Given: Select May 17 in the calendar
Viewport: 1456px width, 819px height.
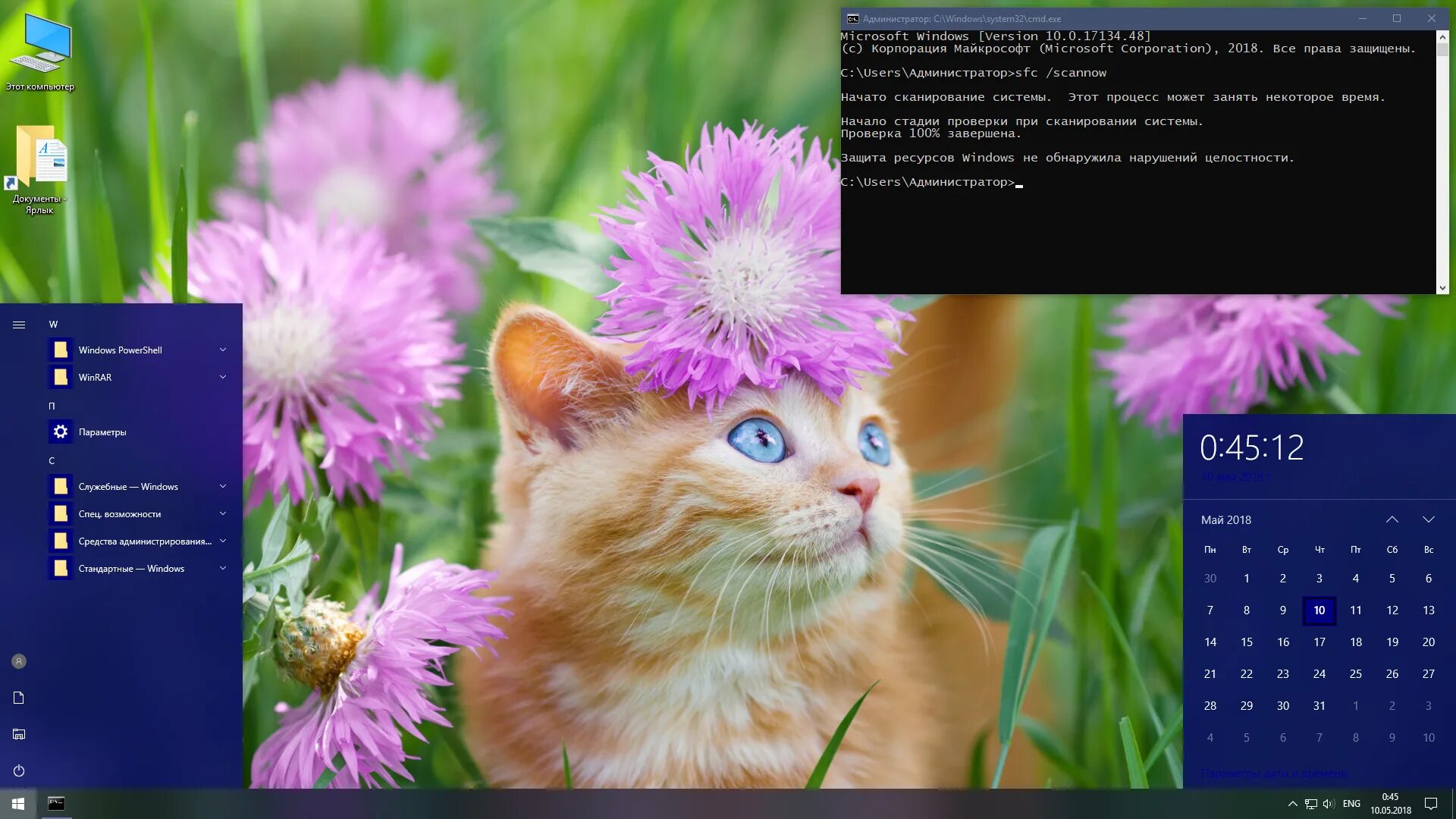Looking at the screenshot, I should [1319, 642].
